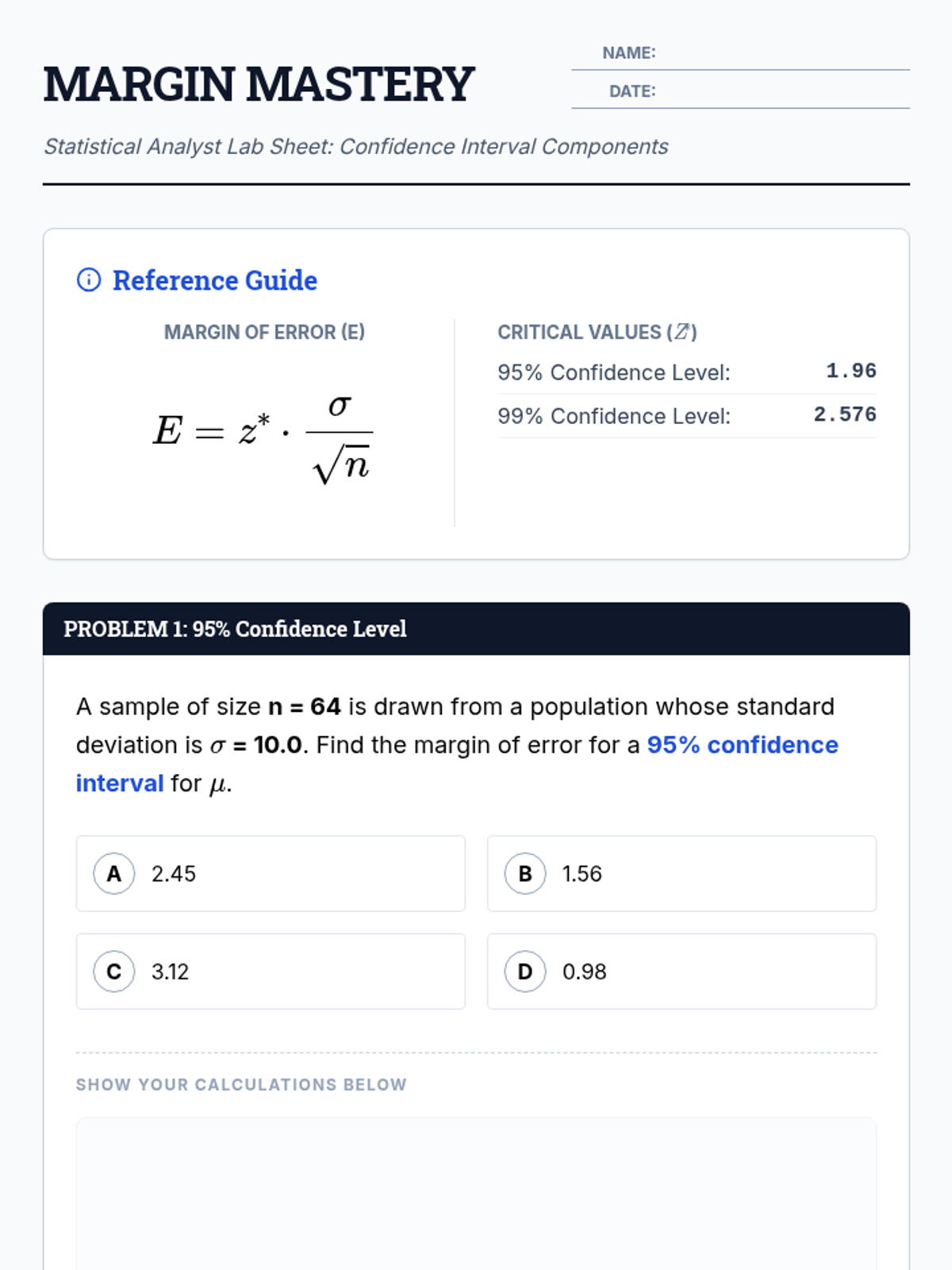Click the z-star symbol in Critical Values
952x1270 pixels.
(x=682, y=332)
